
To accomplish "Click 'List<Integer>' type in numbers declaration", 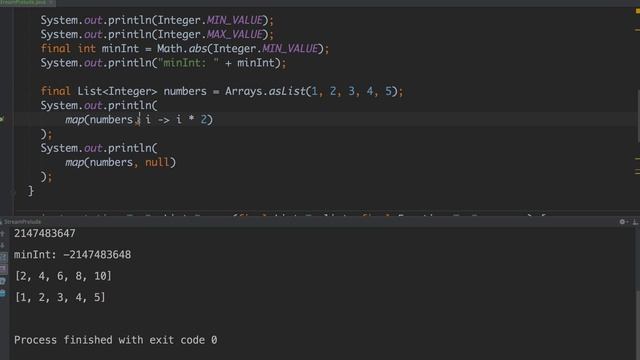I will [x=117, y=91].
